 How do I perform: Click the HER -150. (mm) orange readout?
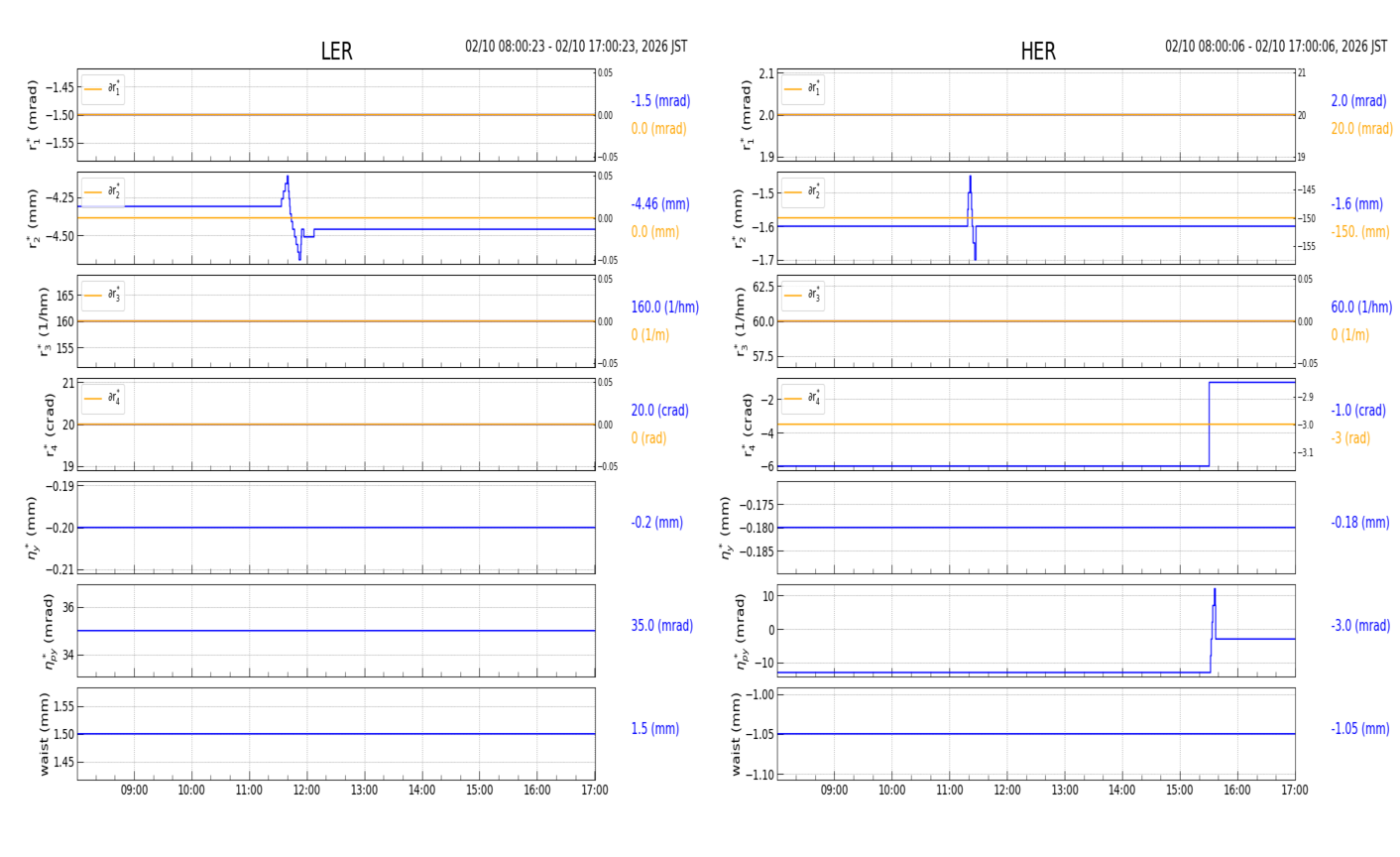(1359, 232)
